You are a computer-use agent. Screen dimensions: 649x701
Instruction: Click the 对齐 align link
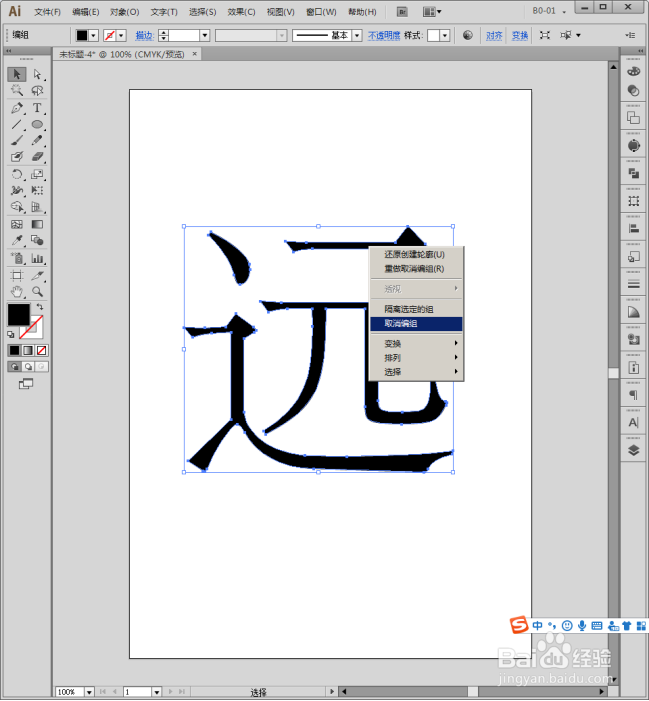(494, 35)
